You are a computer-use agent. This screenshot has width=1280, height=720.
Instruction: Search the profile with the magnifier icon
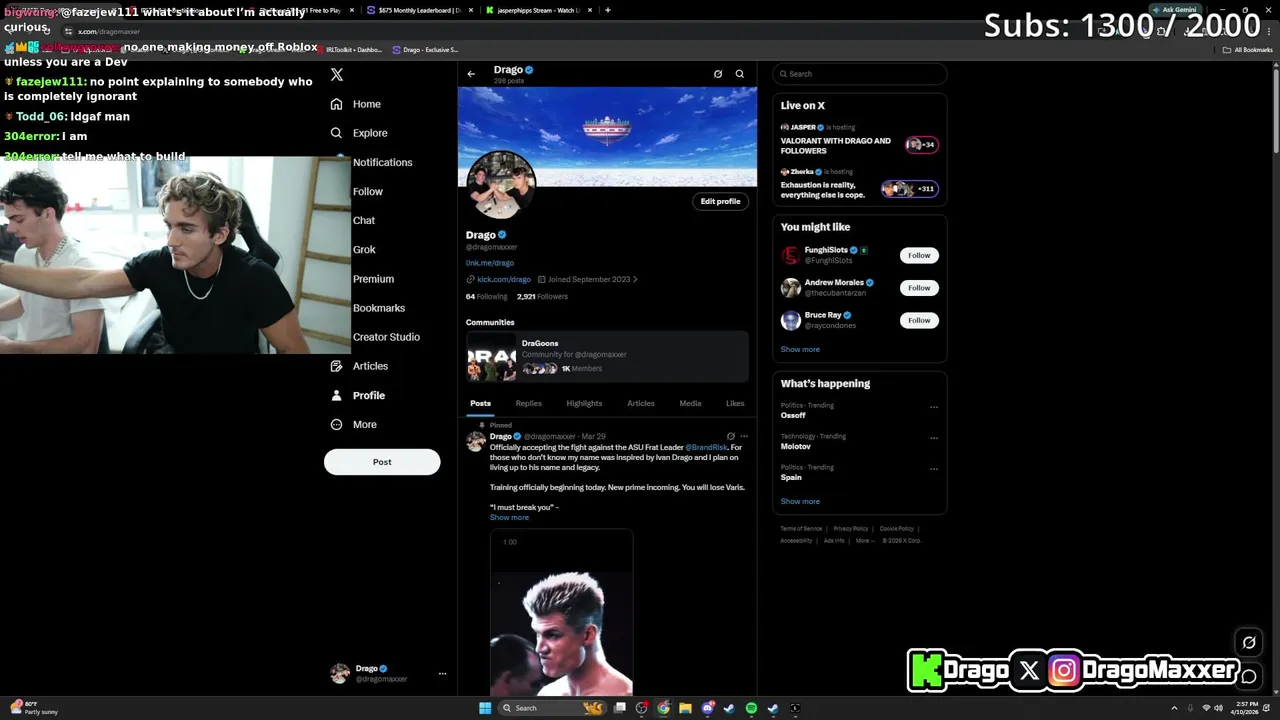coord(740,74)
